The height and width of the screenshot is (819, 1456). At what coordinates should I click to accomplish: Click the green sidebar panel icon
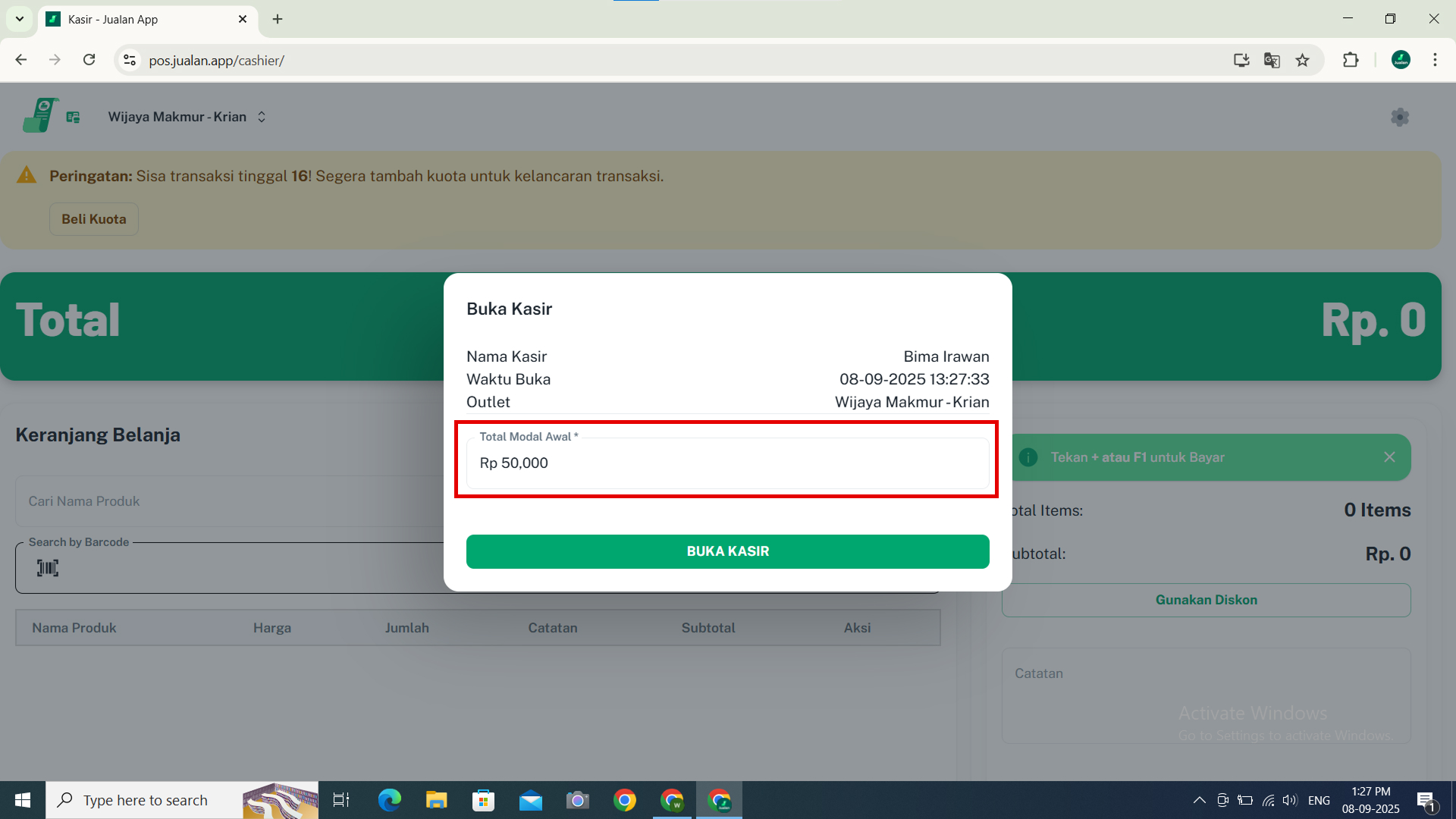(x=73, y=117)
